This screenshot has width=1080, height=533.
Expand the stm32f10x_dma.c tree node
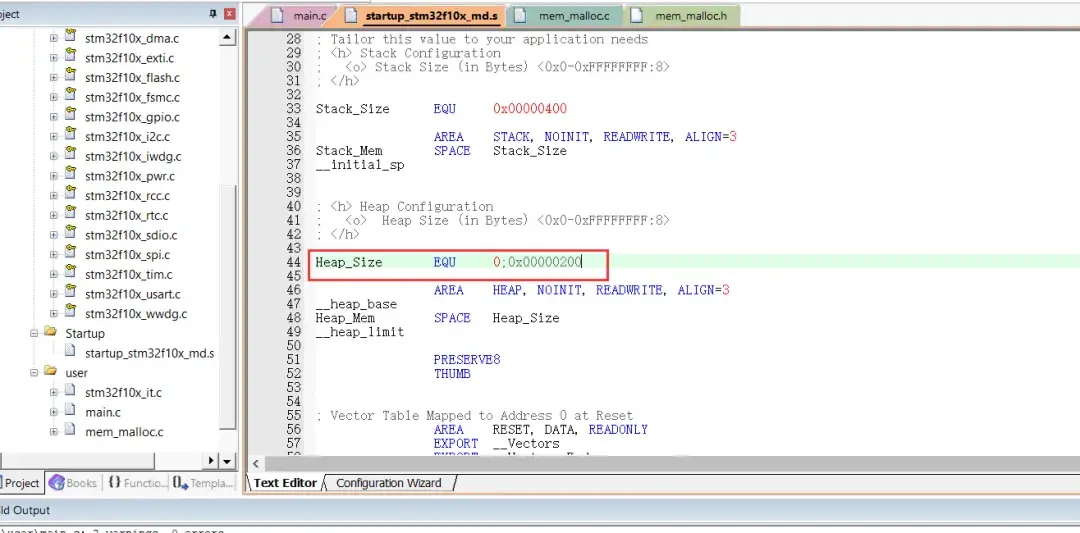pyautogui.click(x=54, y=39)
